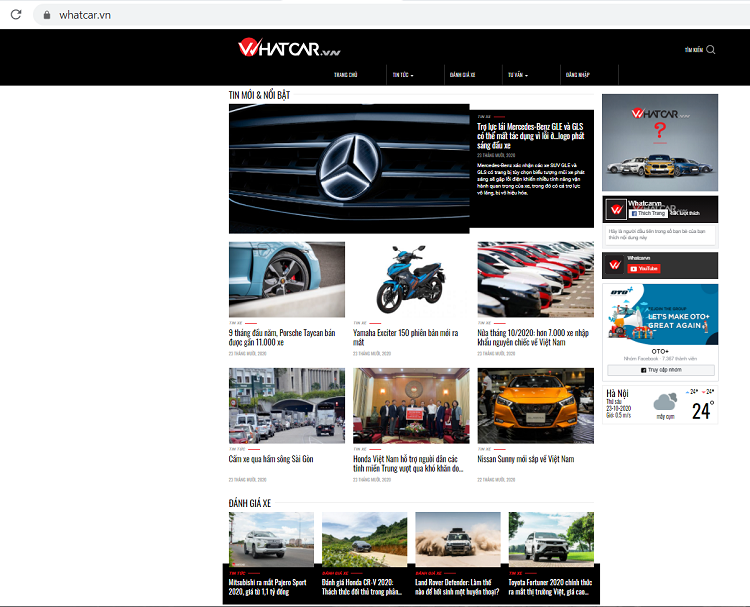Screen dimensions: 750x607
Task: Read the Porsche Taycan sales article title
Action: point(284,336)
